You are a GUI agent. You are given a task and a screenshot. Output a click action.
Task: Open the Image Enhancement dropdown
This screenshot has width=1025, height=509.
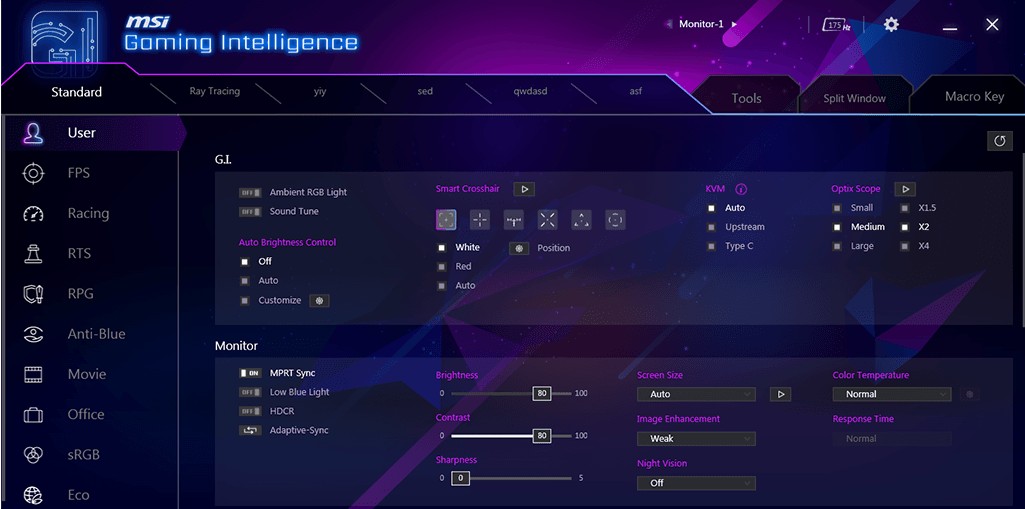point(696,438)
